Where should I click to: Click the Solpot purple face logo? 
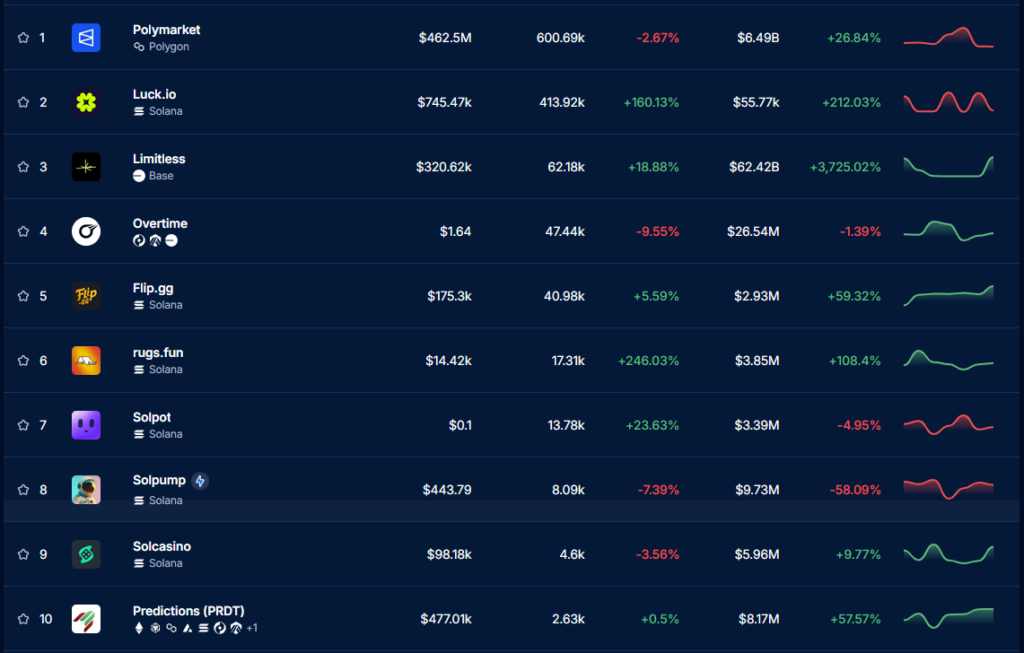[86, 426]
